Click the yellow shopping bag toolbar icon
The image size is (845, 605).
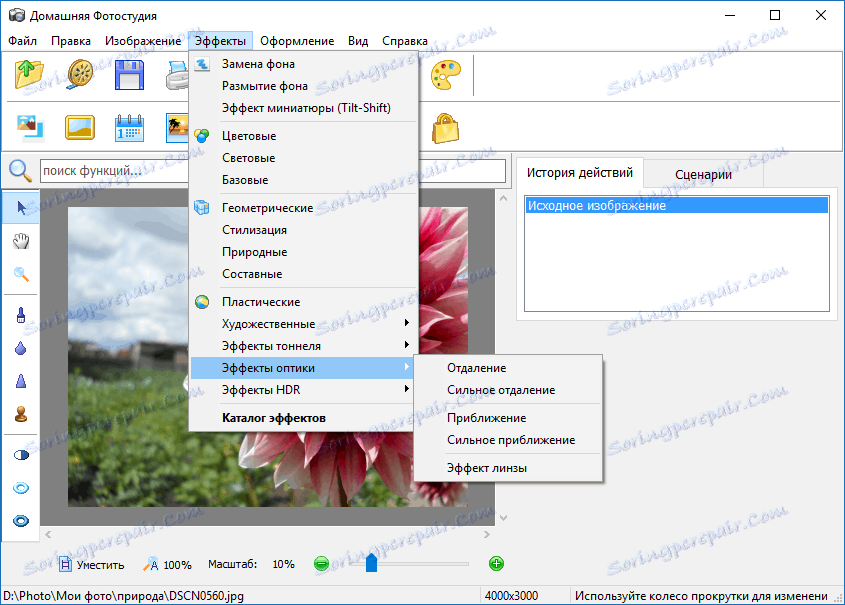446,127
